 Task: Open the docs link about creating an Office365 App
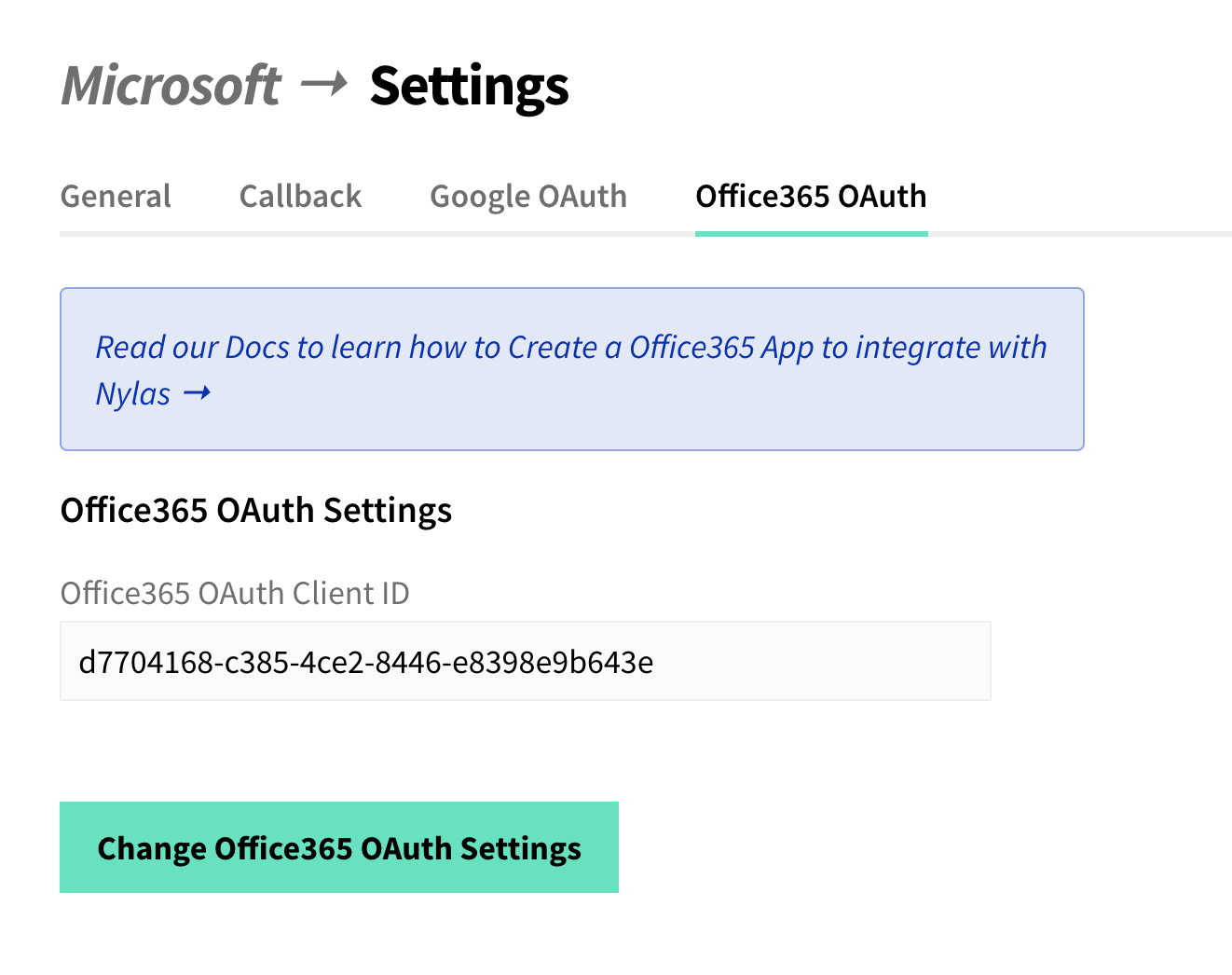(x=571, y=369)
